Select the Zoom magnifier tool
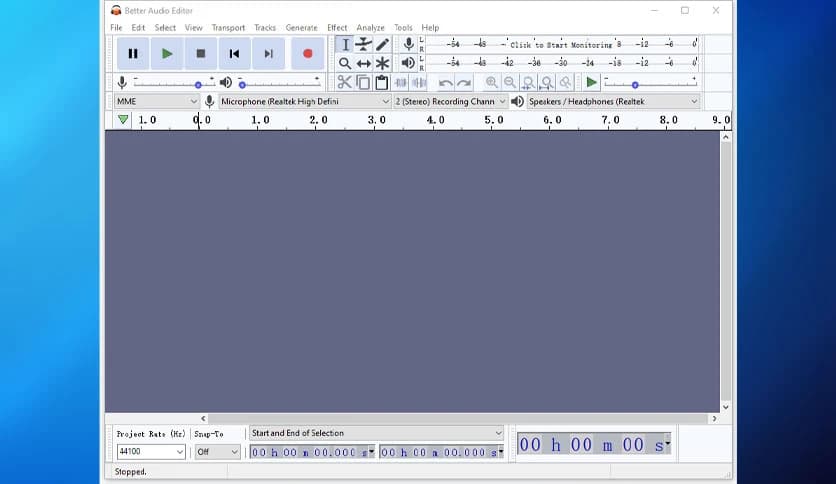The width and height of the screenshot is (836, 484). pos(345,63)
